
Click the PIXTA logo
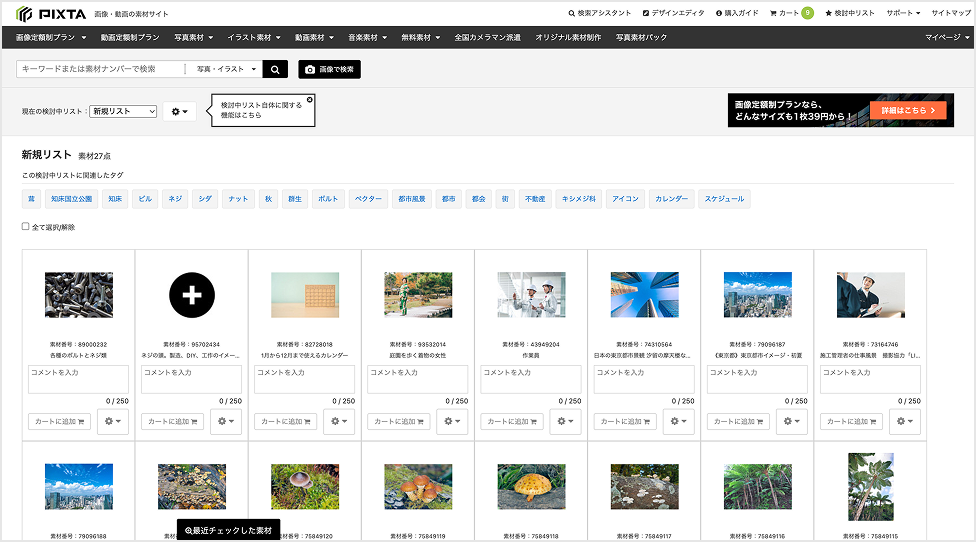[x=51, y=13]
